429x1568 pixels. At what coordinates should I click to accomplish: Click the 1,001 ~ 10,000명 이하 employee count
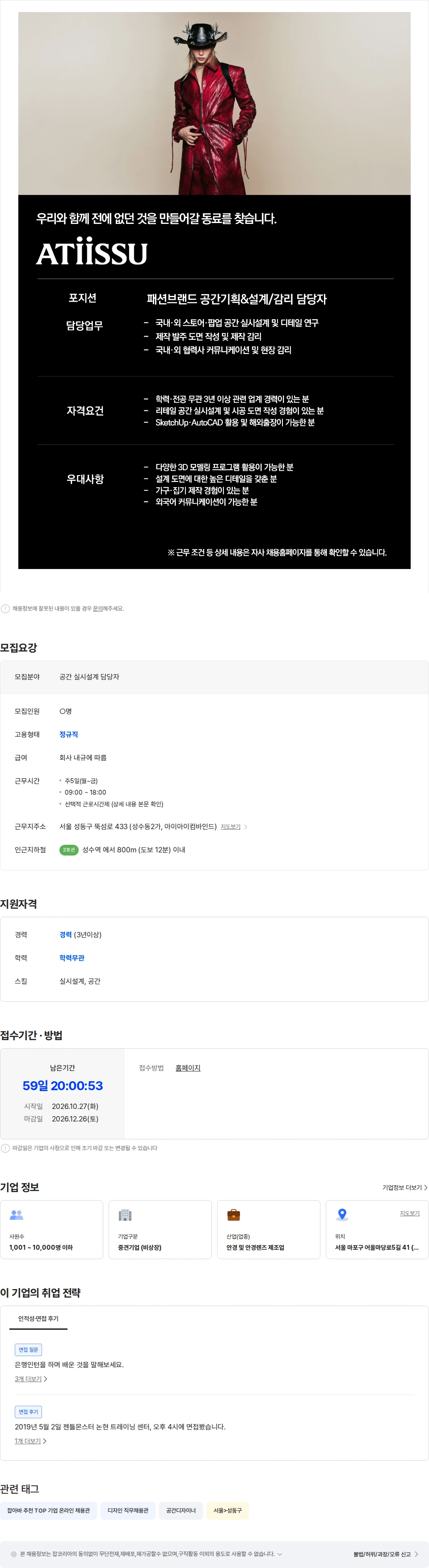click(41, 1247)
